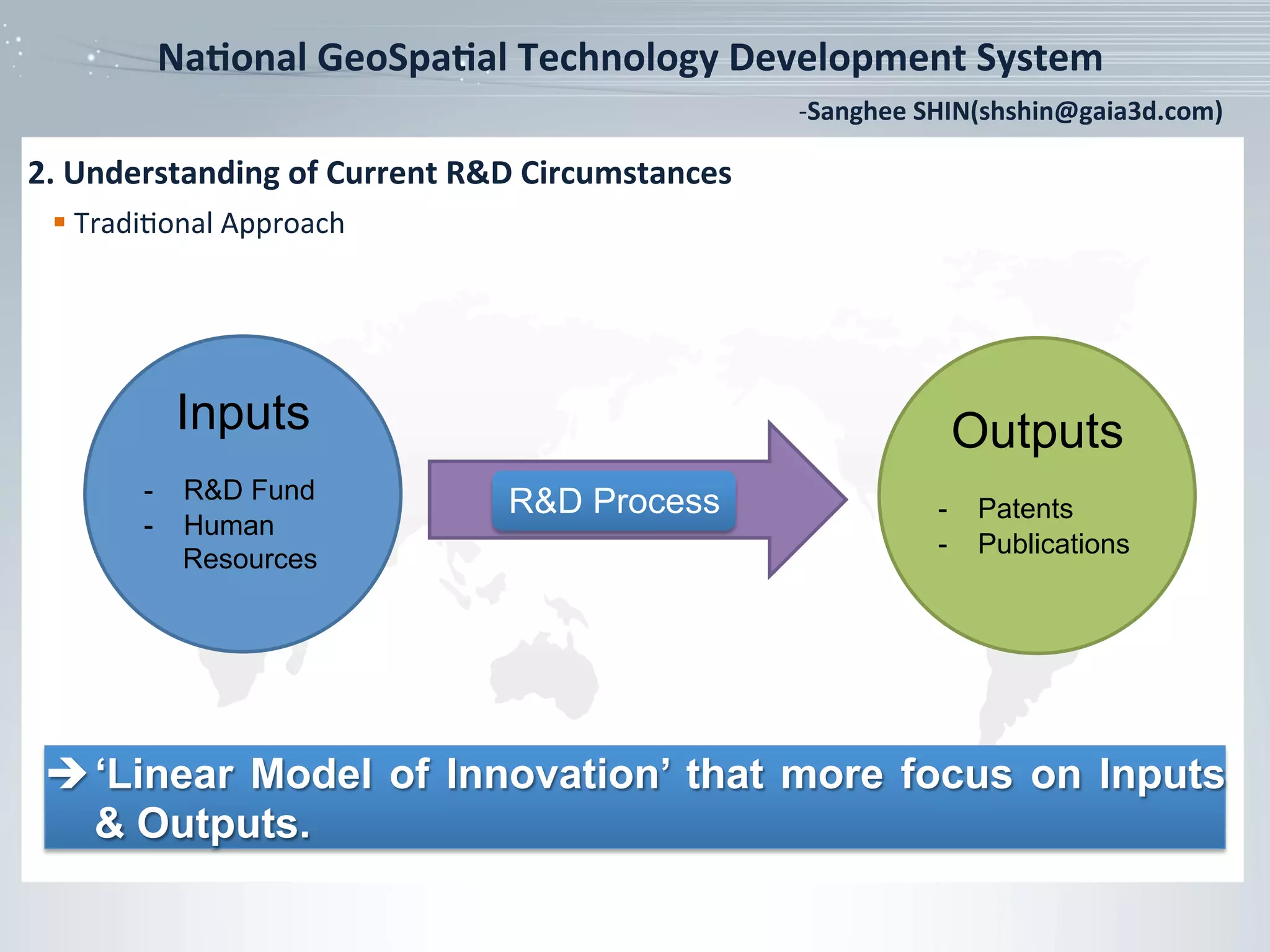This screenshot has height=952, width=1270.
Task: Click the R&D Fund list item
Action: [249, 490]
